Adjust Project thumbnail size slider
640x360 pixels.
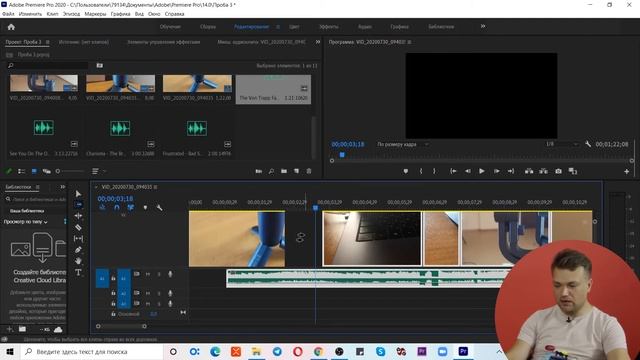pyautogui.click(x=58, y=171)
